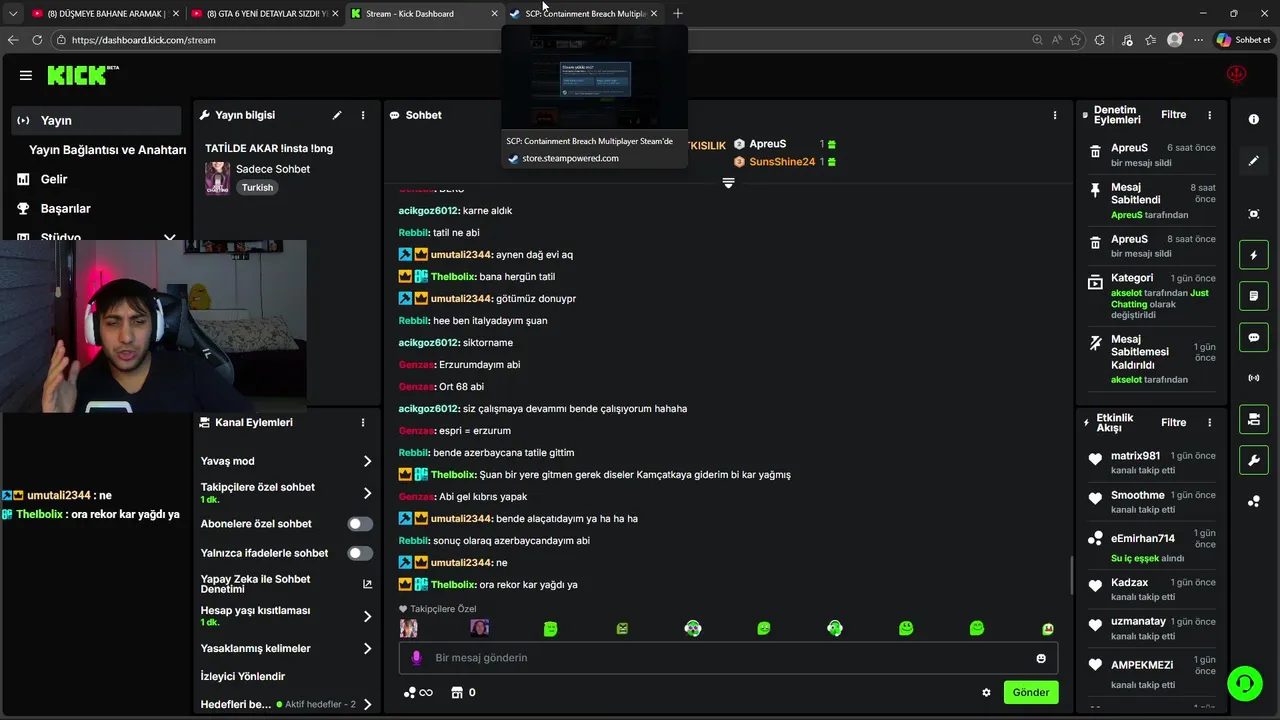Screen dimensions: 1280x720
Task: Click the browser extensions puzzle icon
Action: click(x=1100, y=40)
